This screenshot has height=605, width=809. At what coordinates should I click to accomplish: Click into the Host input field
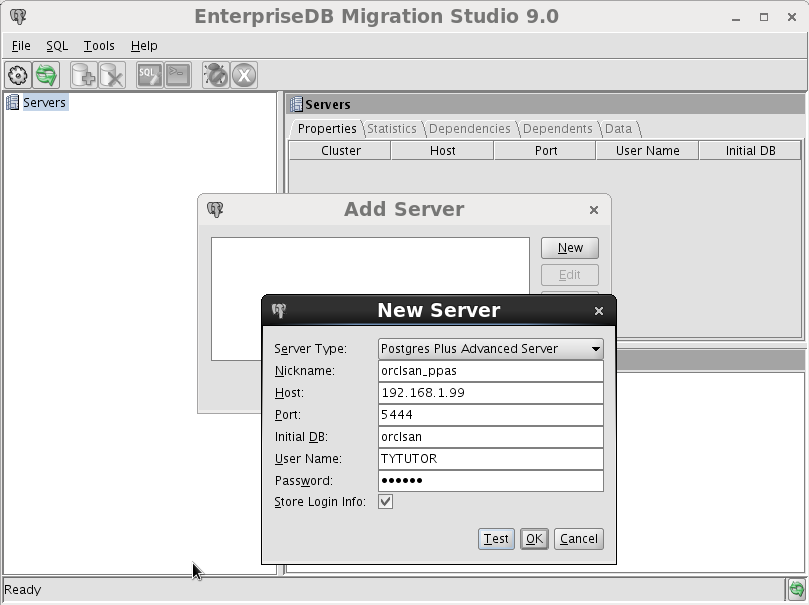click(x=490, y=393)
